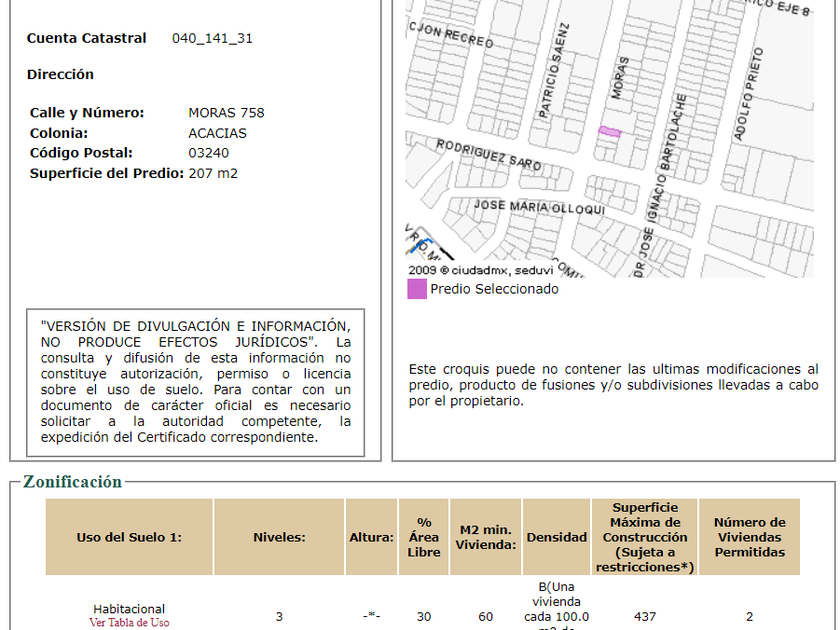Click the croquis note about fusiones y subdivisiones
Image resolution: width=840 pixels, height=630 pixels.
pyautogui.click(x=613, y=385)
